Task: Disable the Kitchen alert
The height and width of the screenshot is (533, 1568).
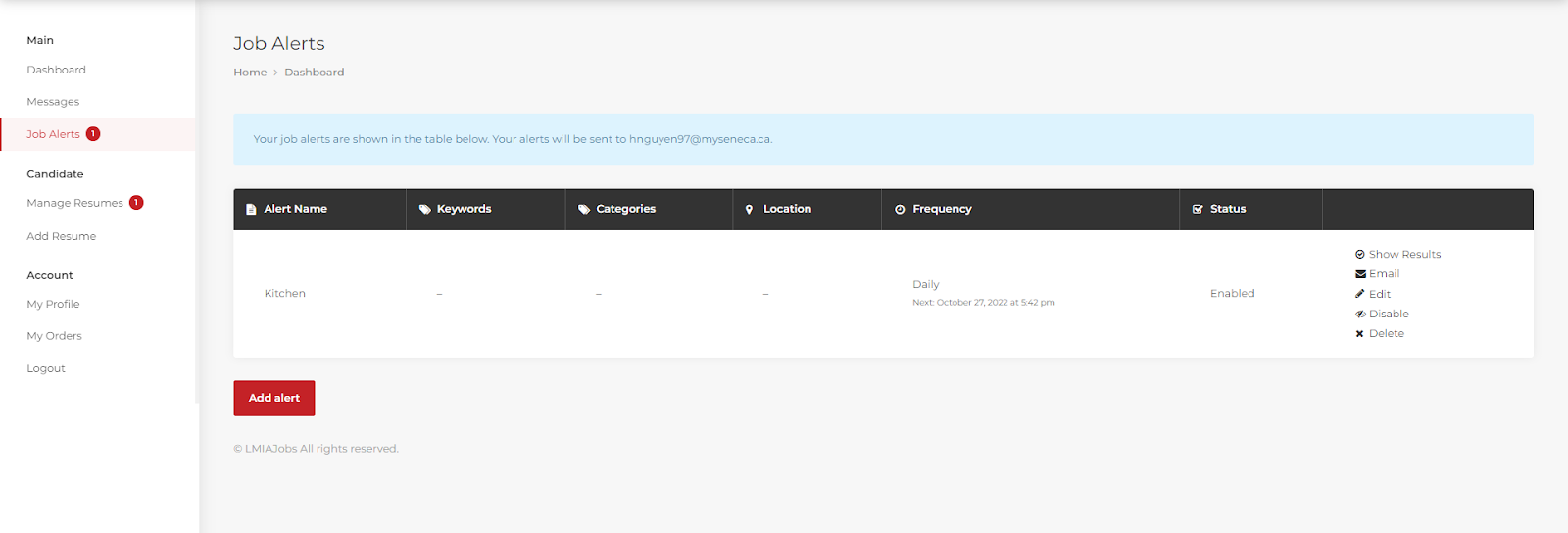Action: click(1389, 315)
